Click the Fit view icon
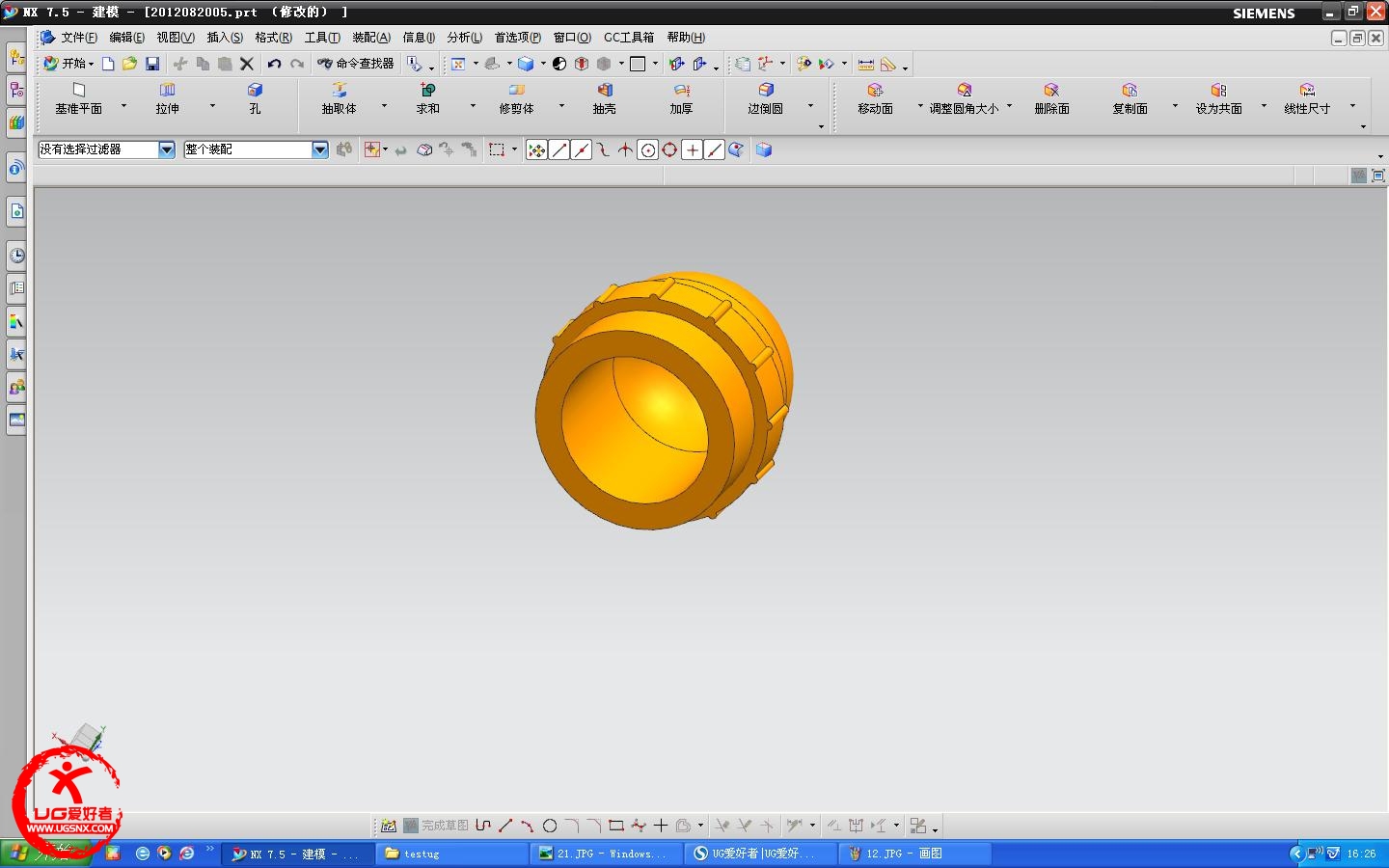Screen dimensions: 1389x868 [x=458, y=64]
